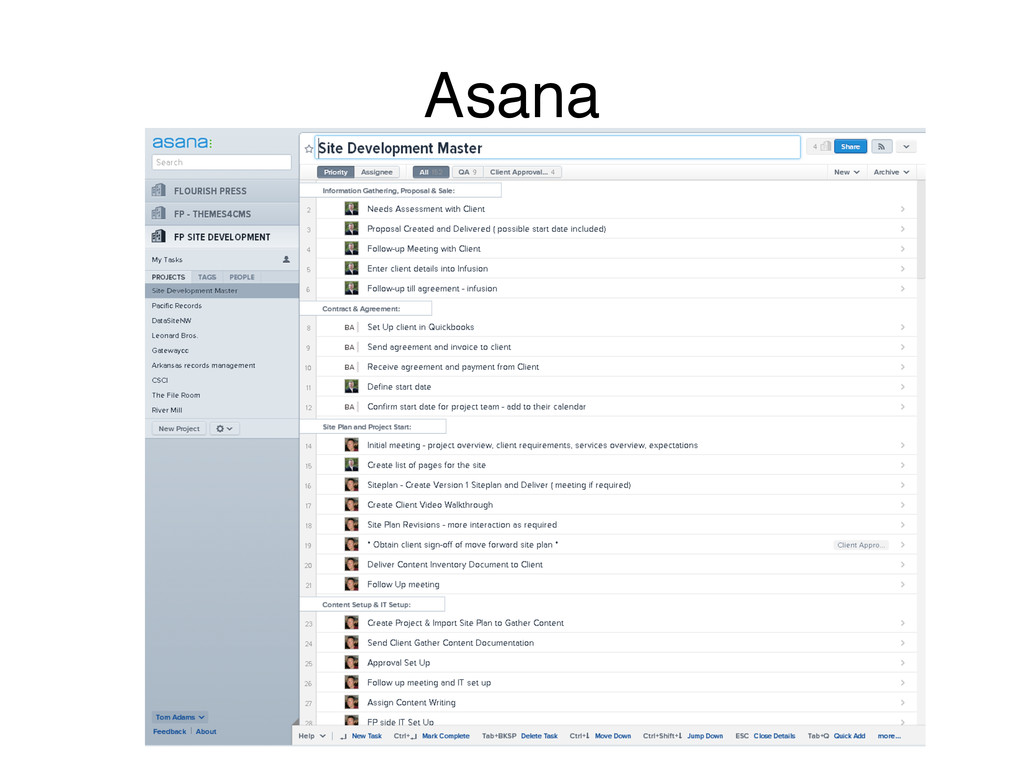Click assignee avatar on Enter client details into Infusion

click(x=351, y=268)
